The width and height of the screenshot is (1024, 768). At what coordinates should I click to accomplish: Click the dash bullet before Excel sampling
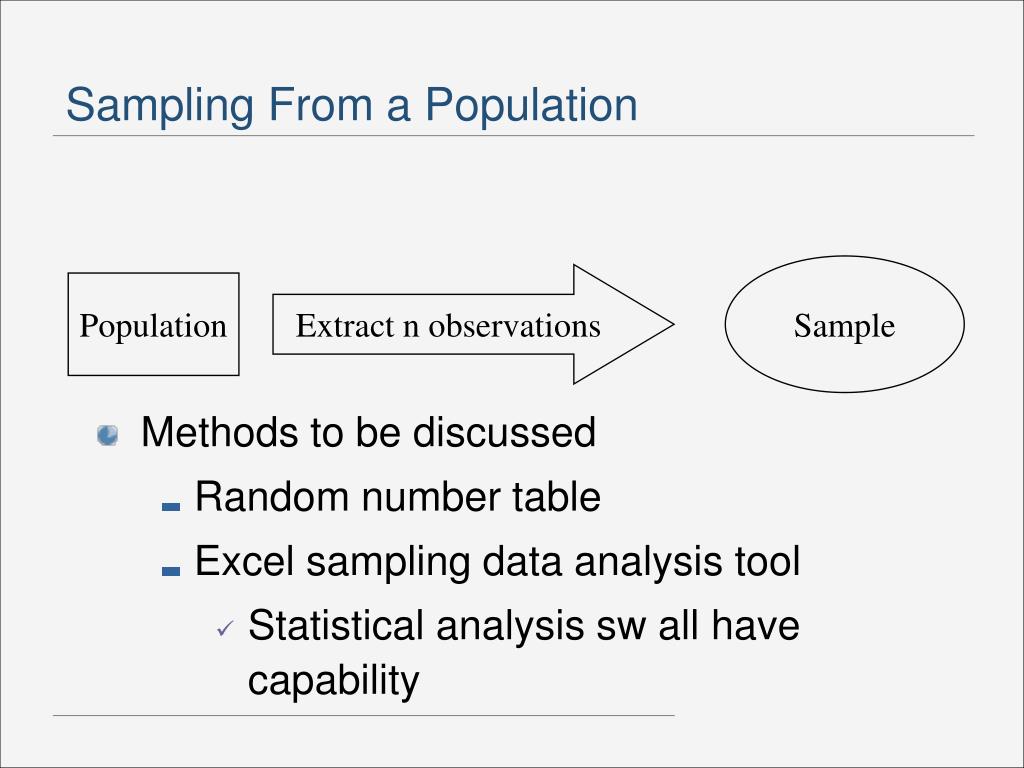[170, 571]
